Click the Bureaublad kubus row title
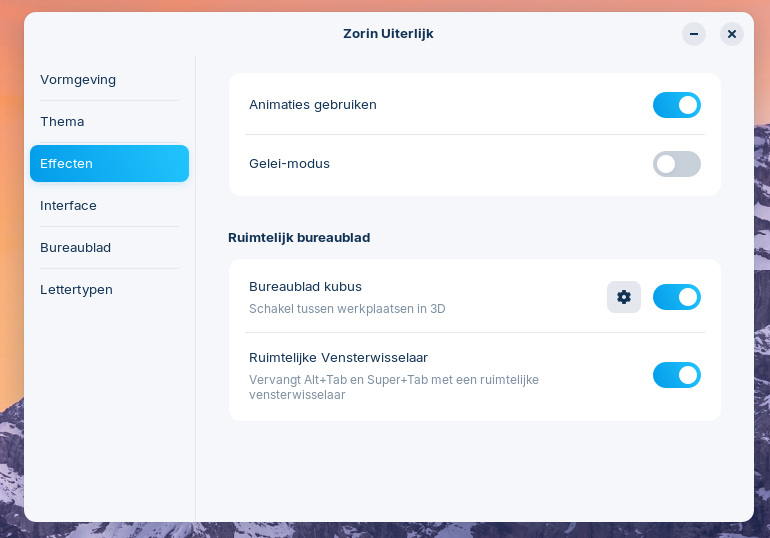 click(x=305, y=286)
